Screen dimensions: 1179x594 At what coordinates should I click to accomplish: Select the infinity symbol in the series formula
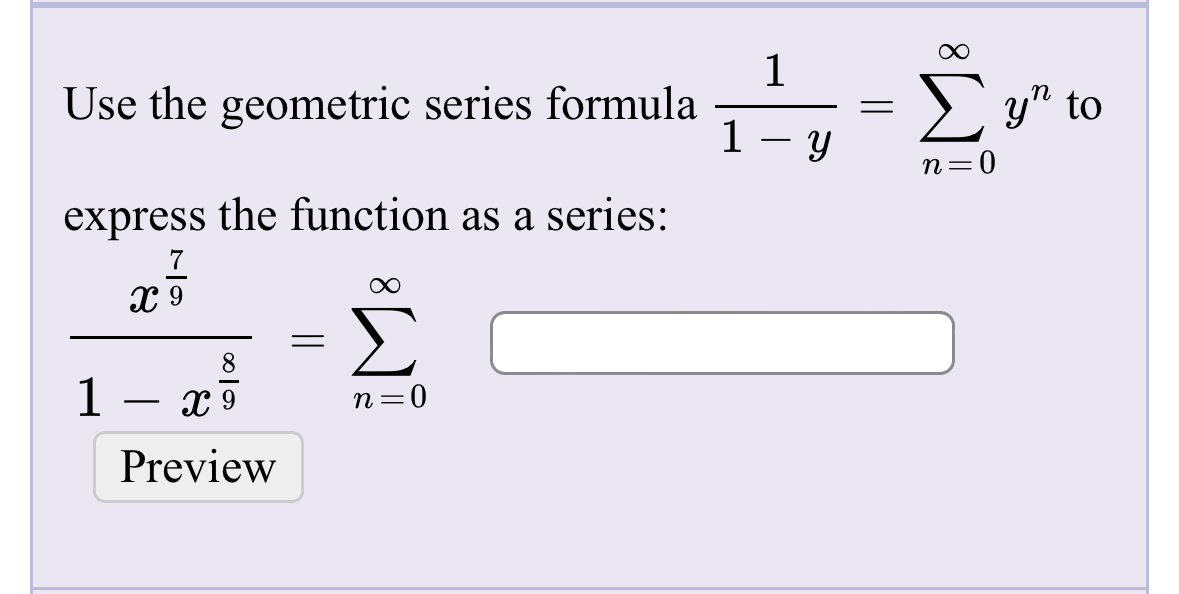954,49
